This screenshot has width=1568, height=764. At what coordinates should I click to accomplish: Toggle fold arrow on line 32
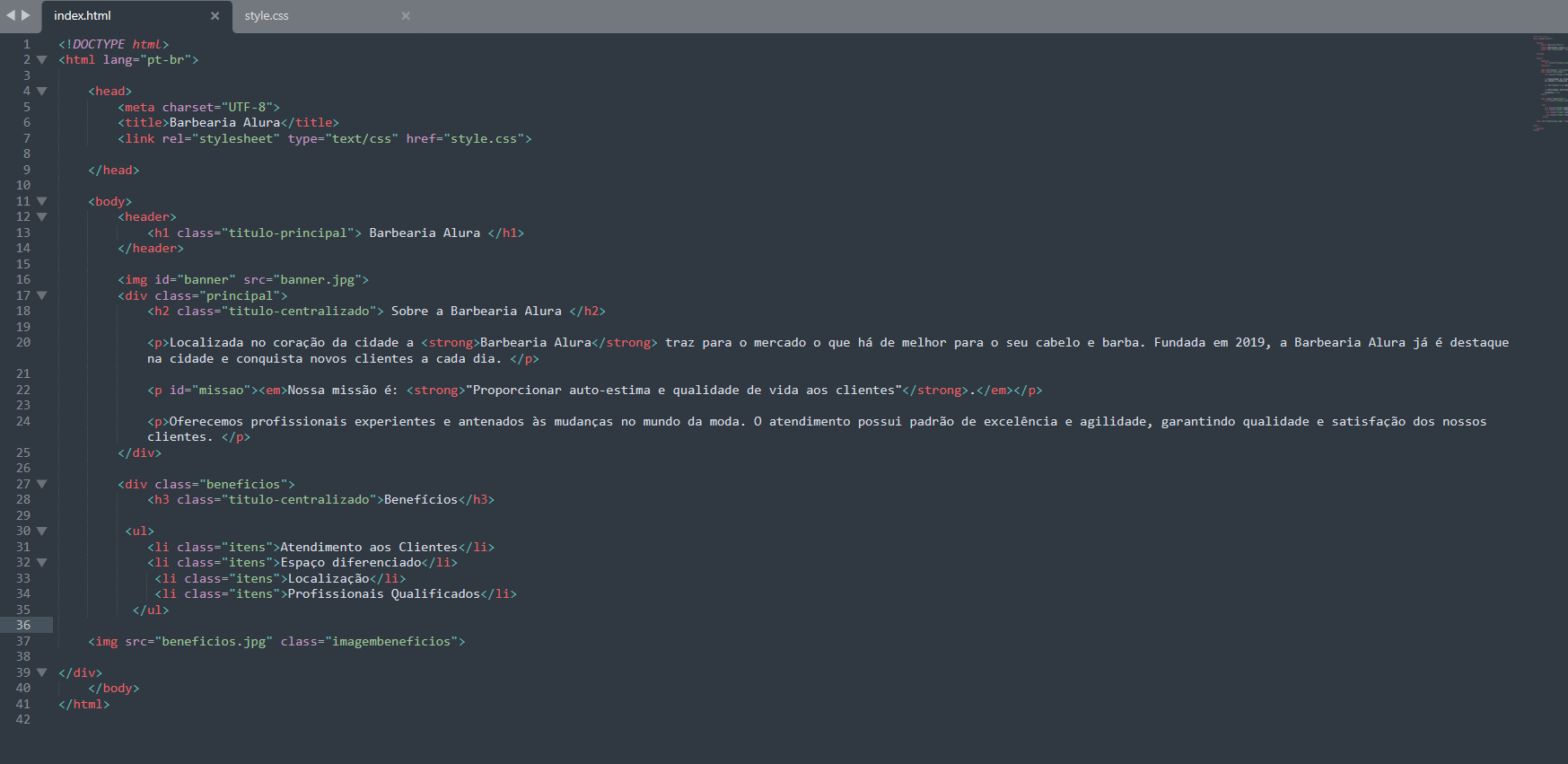coord(41,563)
